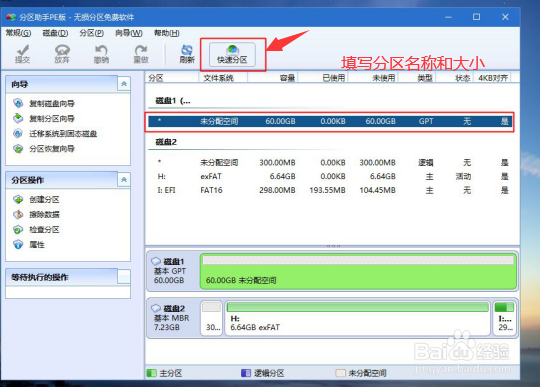The image size is (540, 387).
Task: Click the 复制分区向导 icon
Action: pyautogui.click(x=18, y=118)
